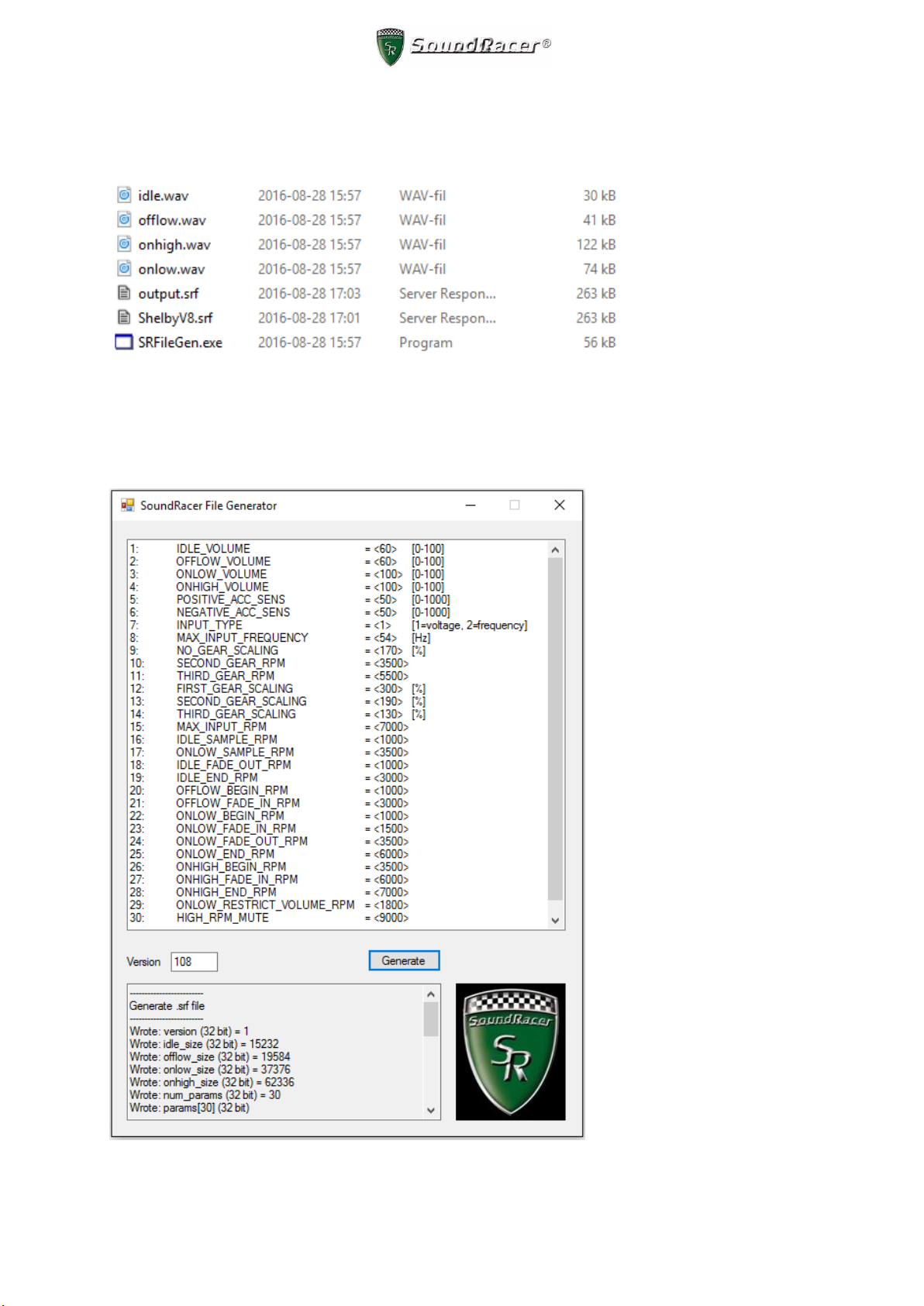Screen dimensions: 924x1306
Task: Click the ONLOW_SAMPLE_RPM parameter line
Action: (269, 752)
